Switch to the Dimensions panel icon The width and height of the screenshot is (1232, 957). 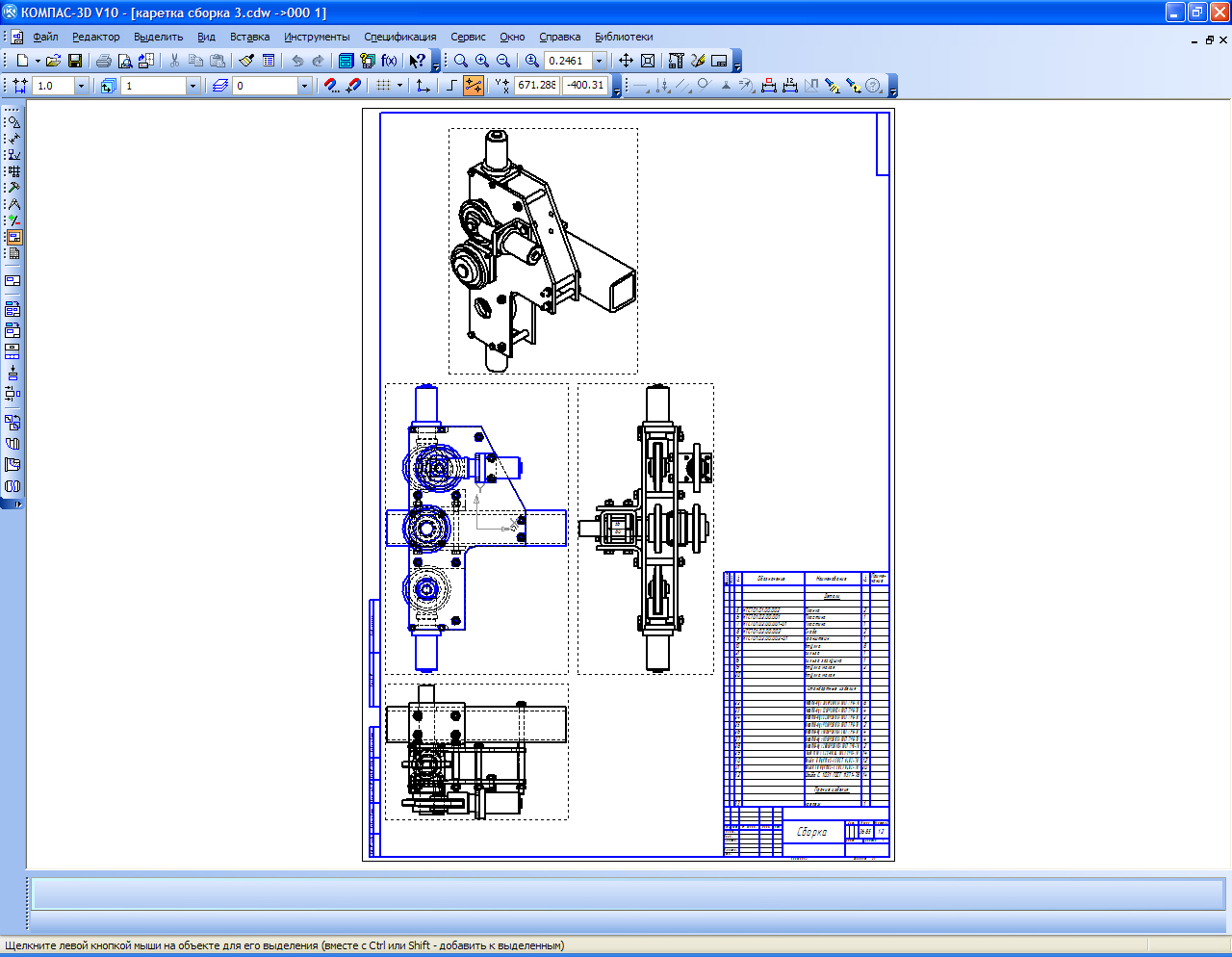[13, 139]
